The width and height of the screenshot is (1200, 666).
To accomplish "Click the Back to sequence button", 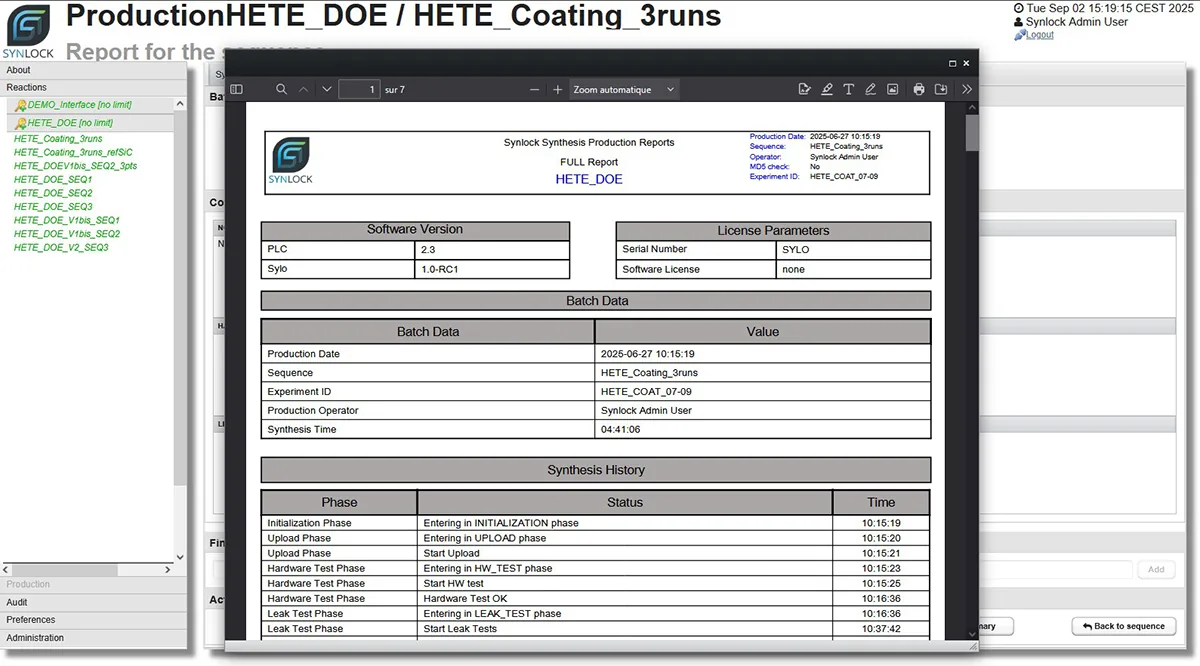I will (1122, 625).
